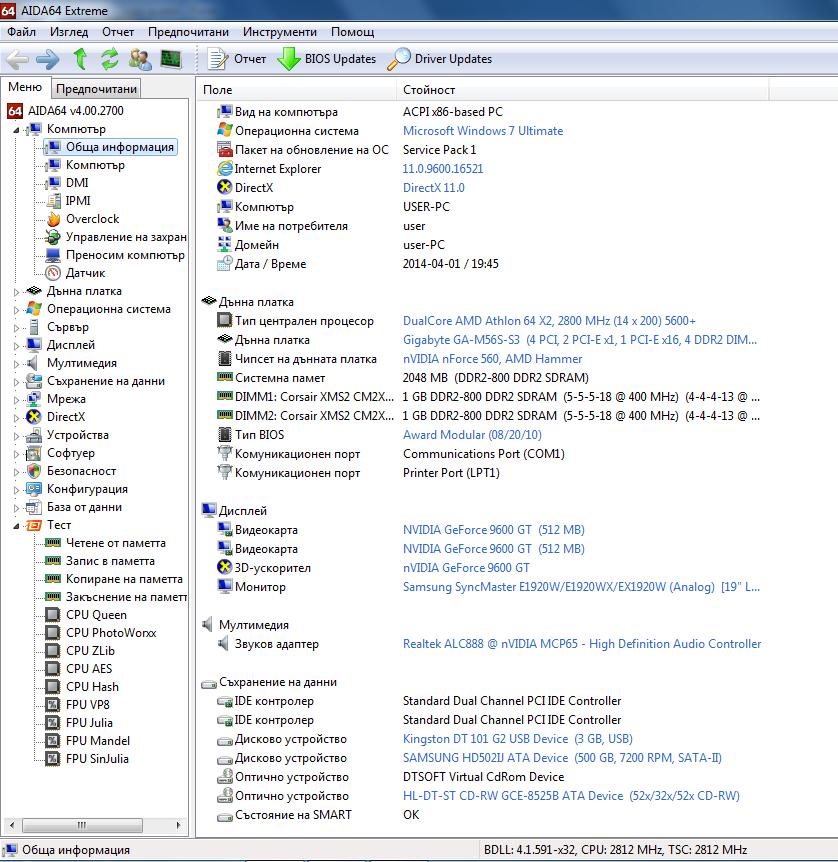Select the CPU ZLib benchmark

(x=90, y=650)
